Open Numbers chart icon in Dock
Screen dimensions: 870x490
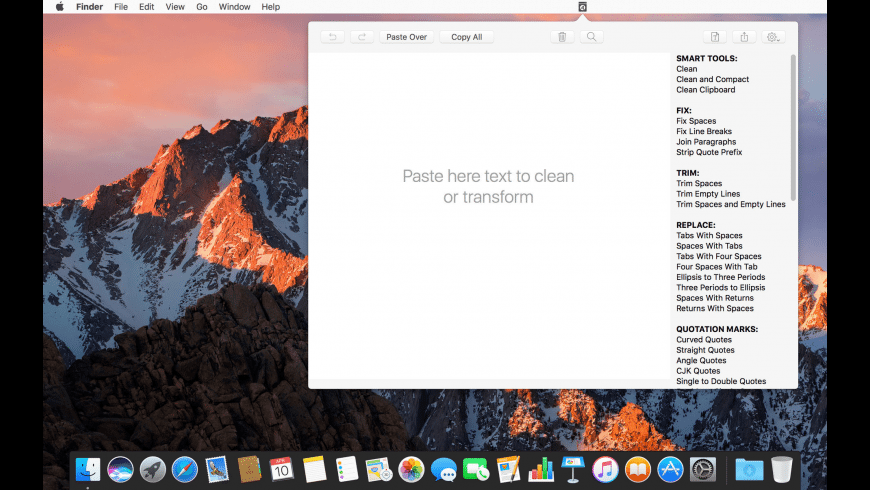point(541,469)
